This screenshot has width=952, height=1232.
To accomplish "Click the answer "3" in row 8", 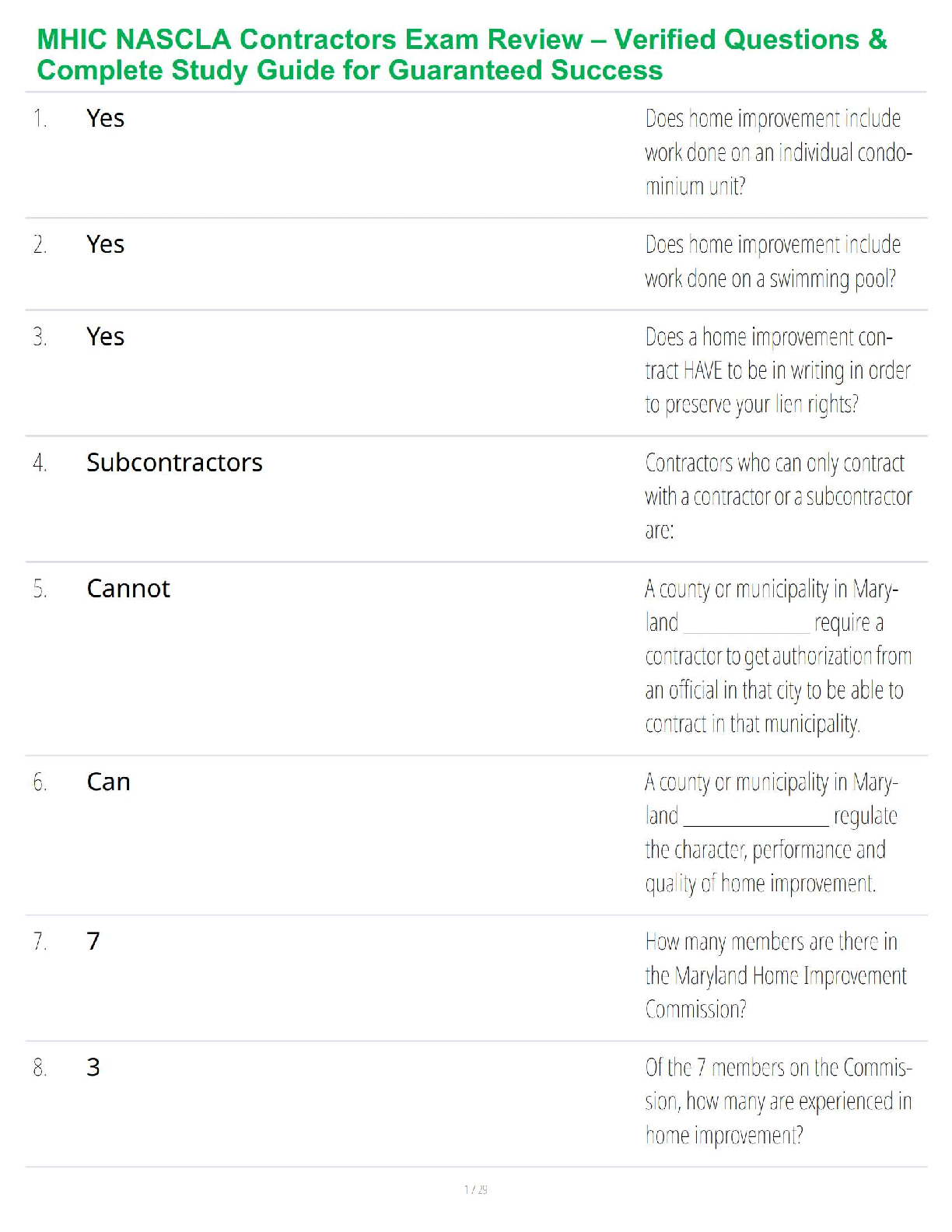I will tap(93, 1067).
